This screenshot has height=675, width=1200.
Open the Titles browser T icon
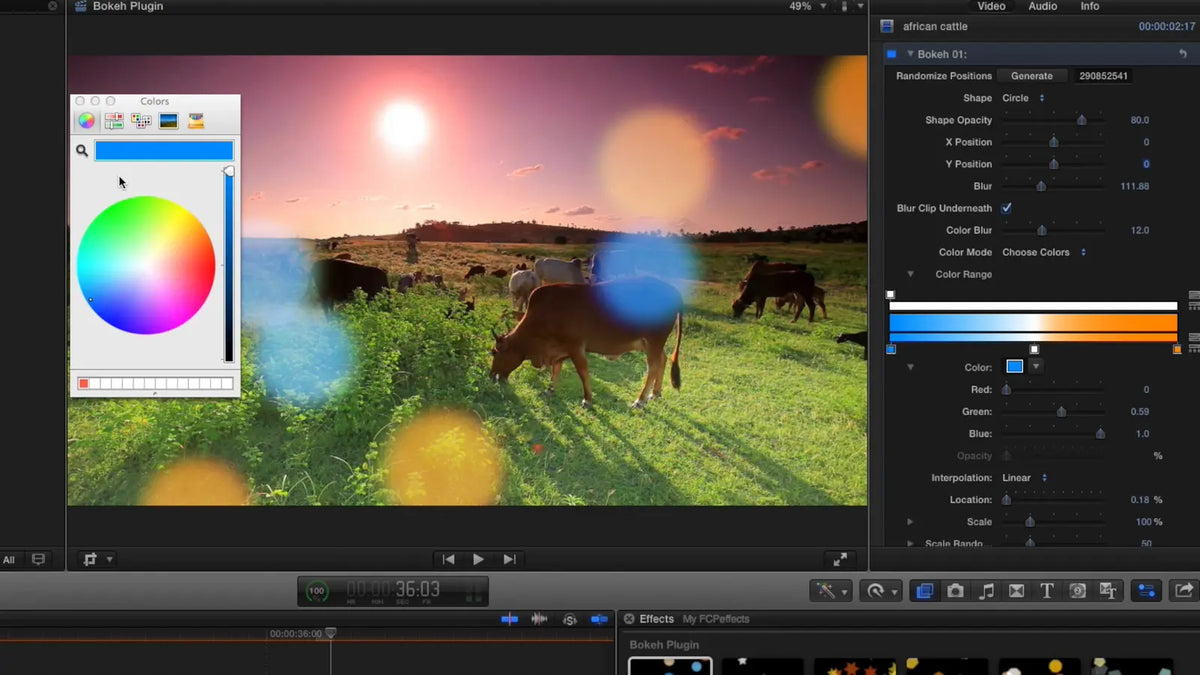(1047, 591)
